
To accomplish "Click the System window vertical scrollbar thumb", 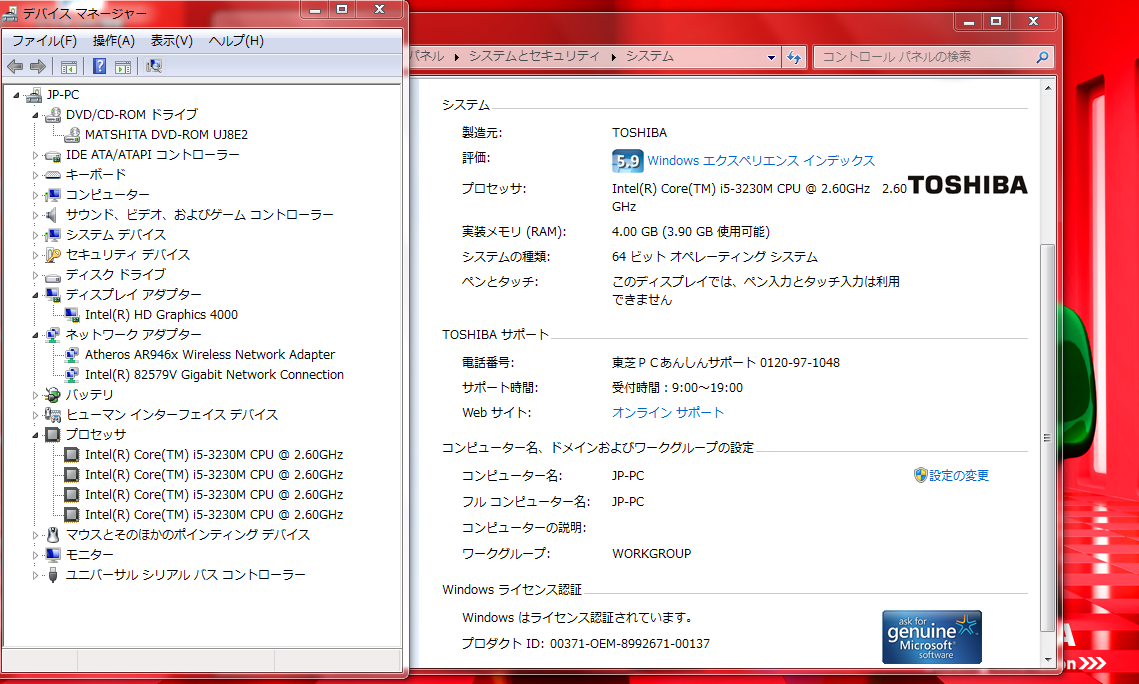I will 1047,438.
